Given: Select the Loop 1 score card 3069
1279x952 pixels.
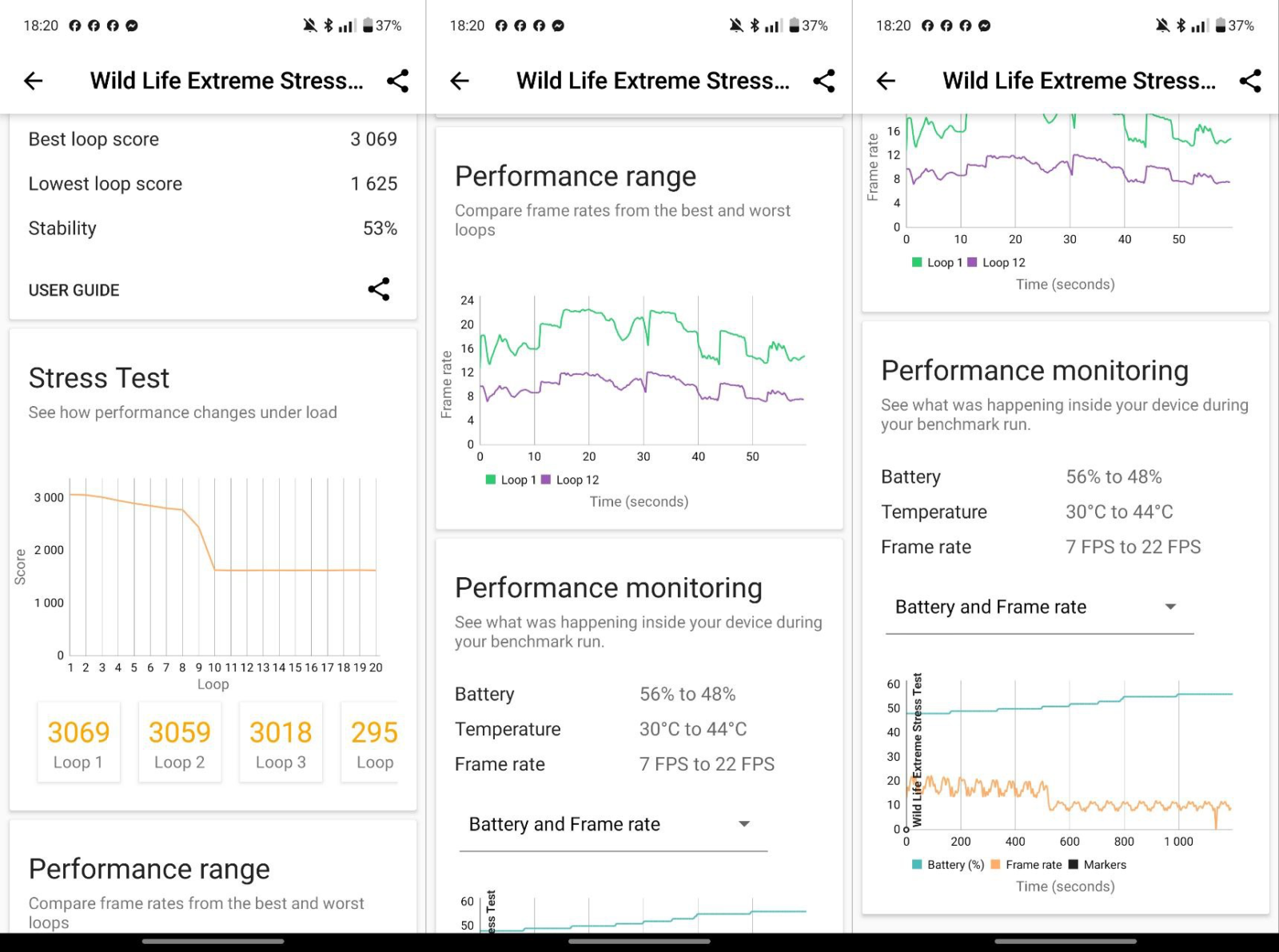Looking at the screenshot, I should [78, 742].
